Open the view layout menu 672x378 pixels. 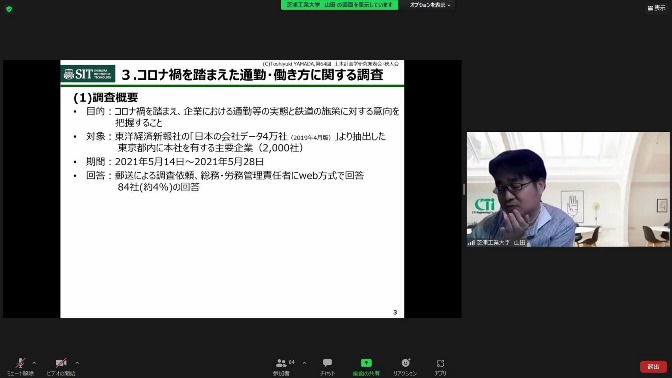coord(656,8)
